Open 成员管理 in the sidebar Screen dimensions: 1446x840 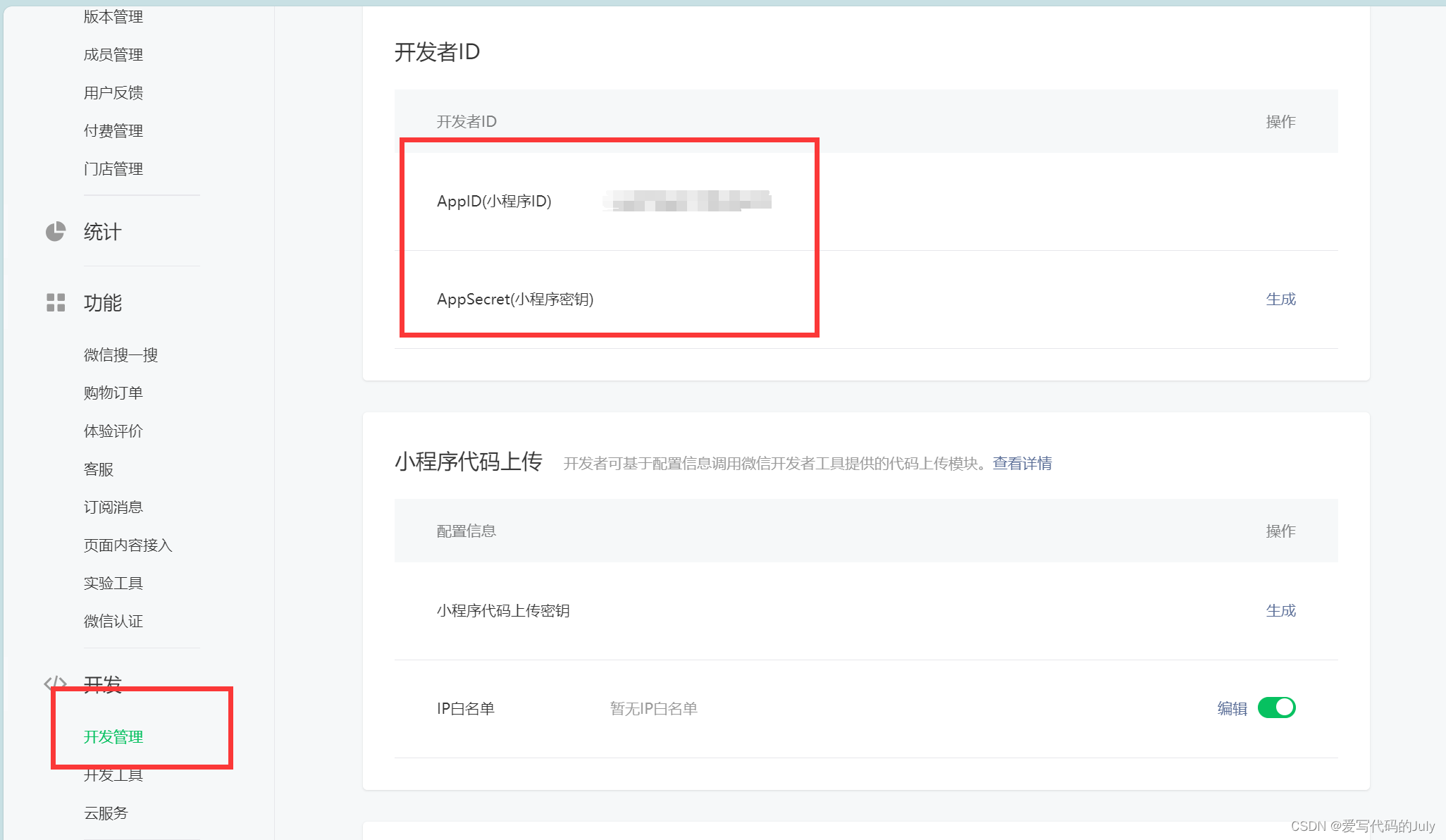click(113, 55)
